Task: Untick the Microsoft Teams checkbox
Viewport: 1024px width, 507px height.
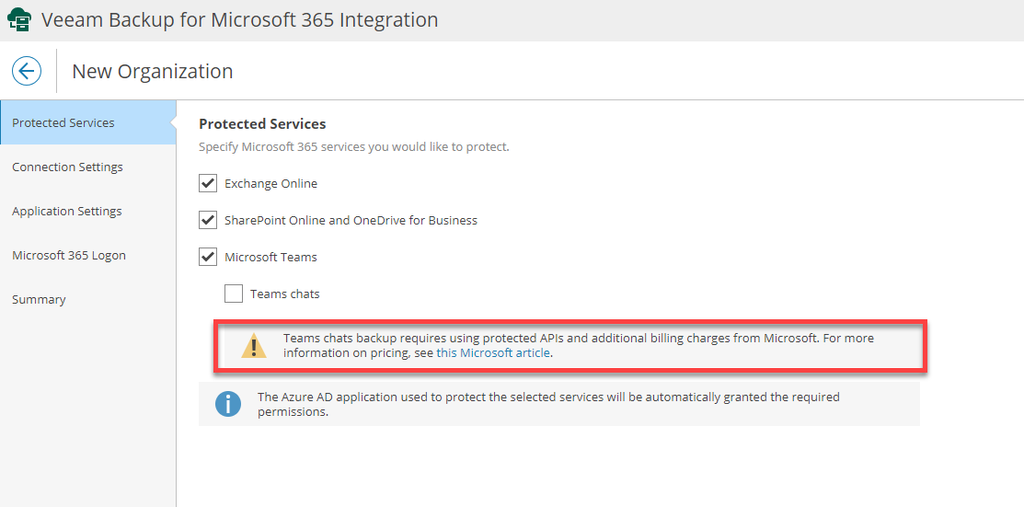Action: [208, 257]
